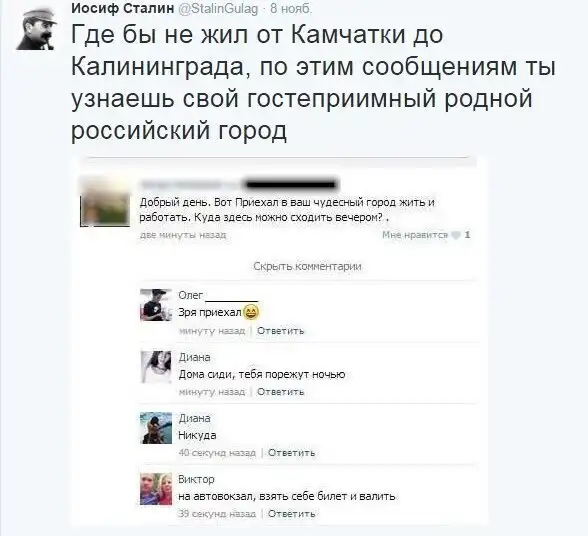588x536 pixels.
Task: Reply to the Никуда comment
Action: tap(291, 453)
